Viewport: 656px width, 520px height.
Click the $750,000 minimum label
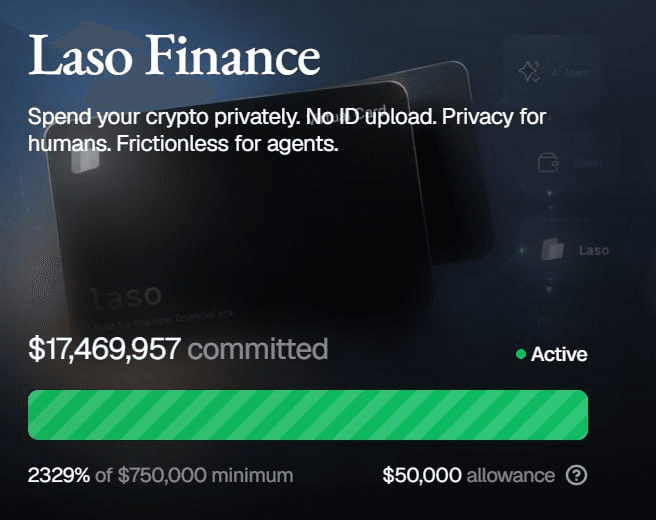(205, 475)
